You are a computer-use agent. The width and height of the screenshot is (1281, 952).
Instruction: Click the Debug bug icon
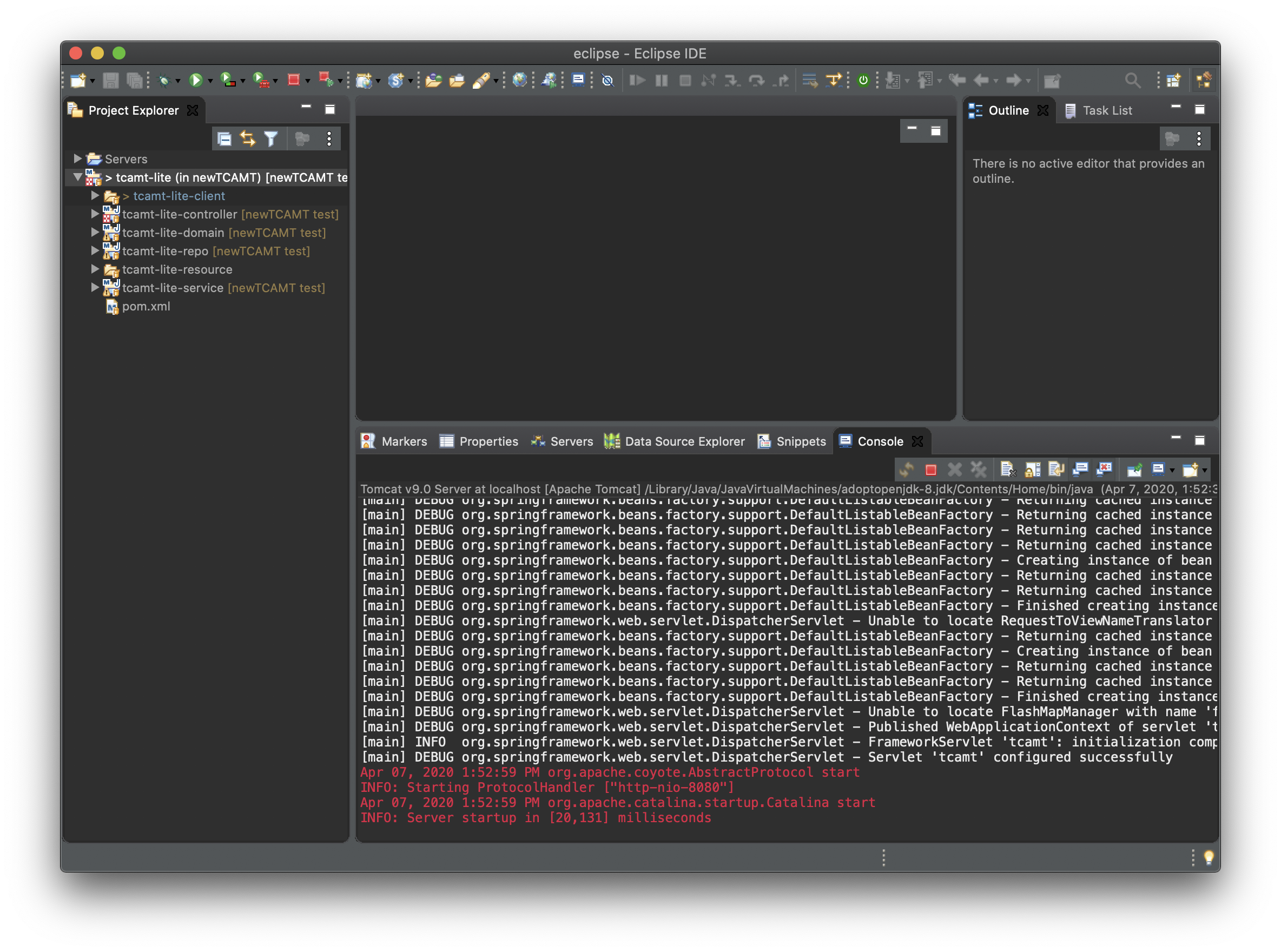[164, 81]
